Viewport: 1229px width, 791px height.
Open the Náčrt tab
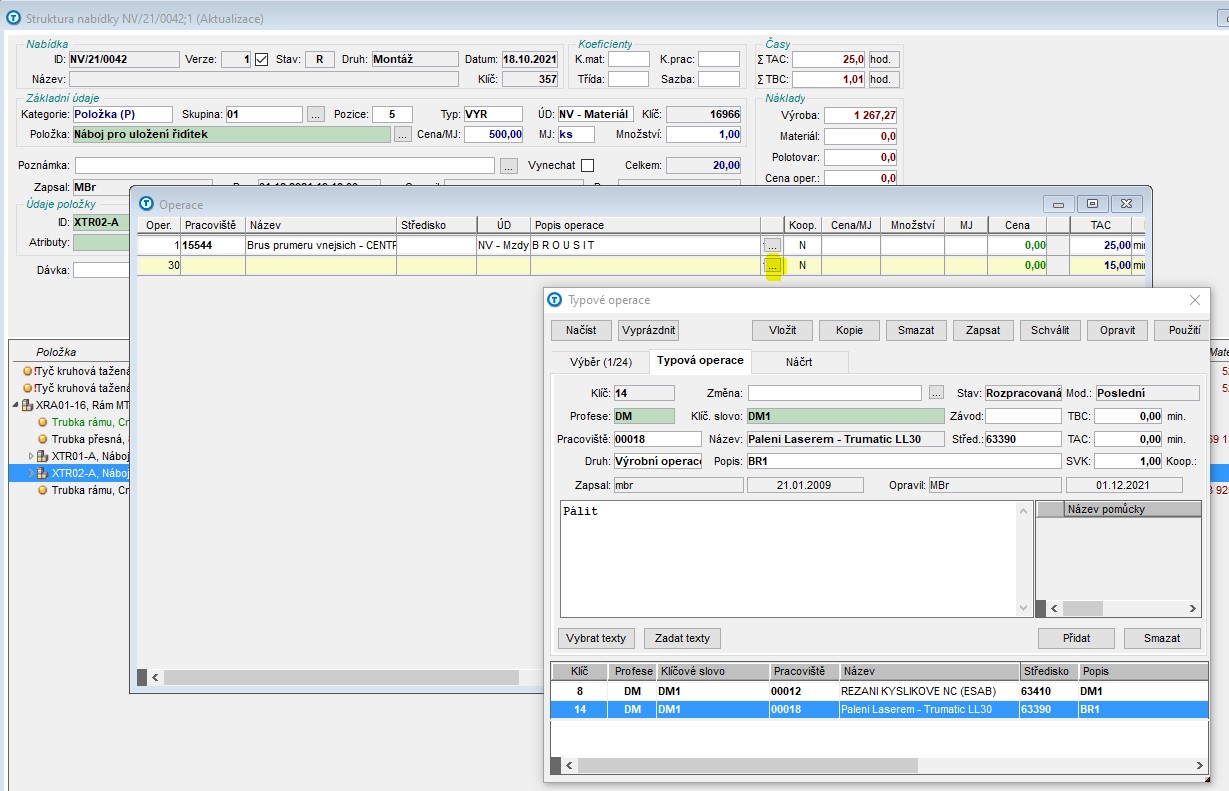point(799,361)
